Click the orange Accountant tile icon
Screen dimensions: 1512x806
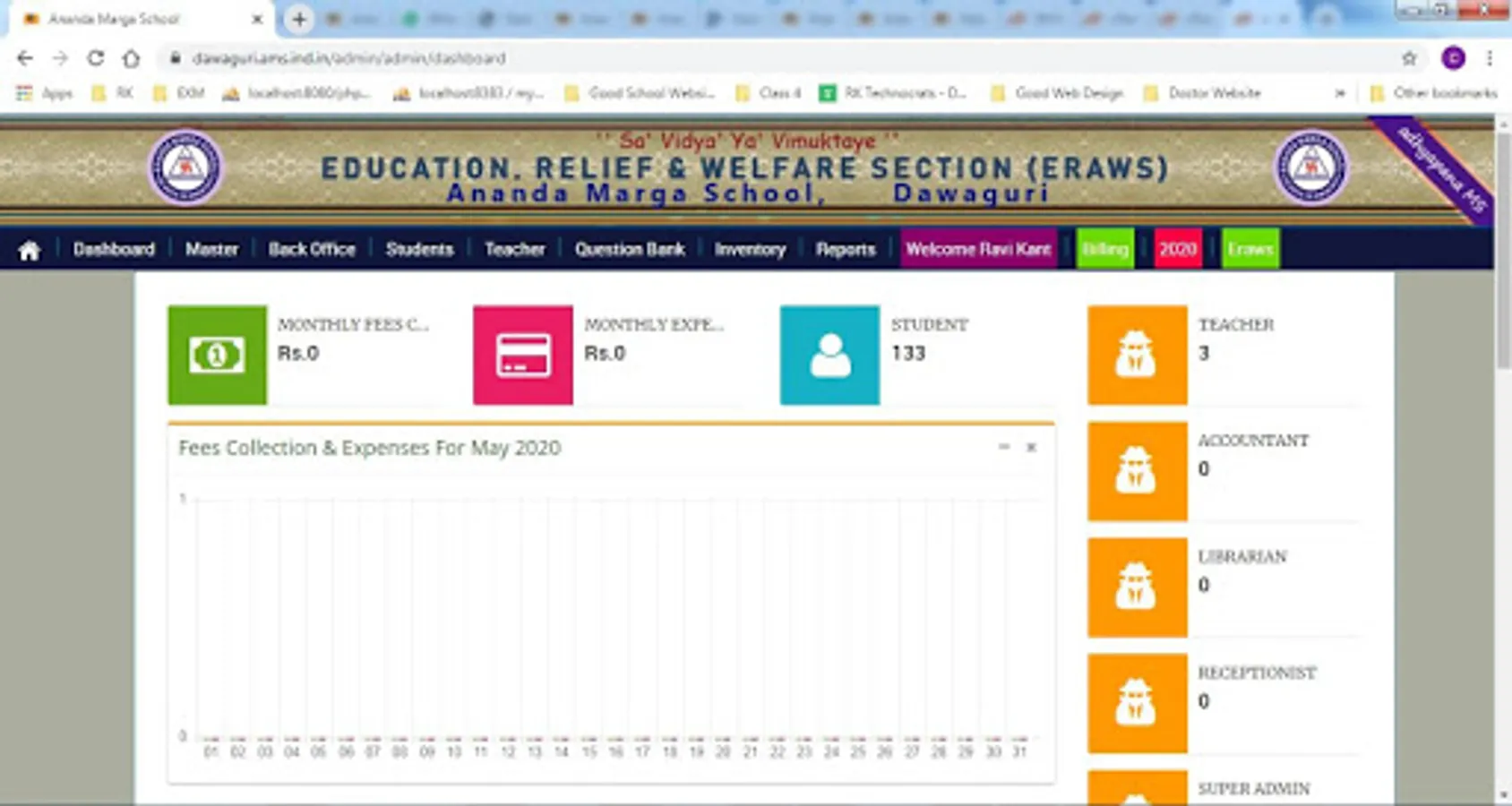(x=1137, y=471)
